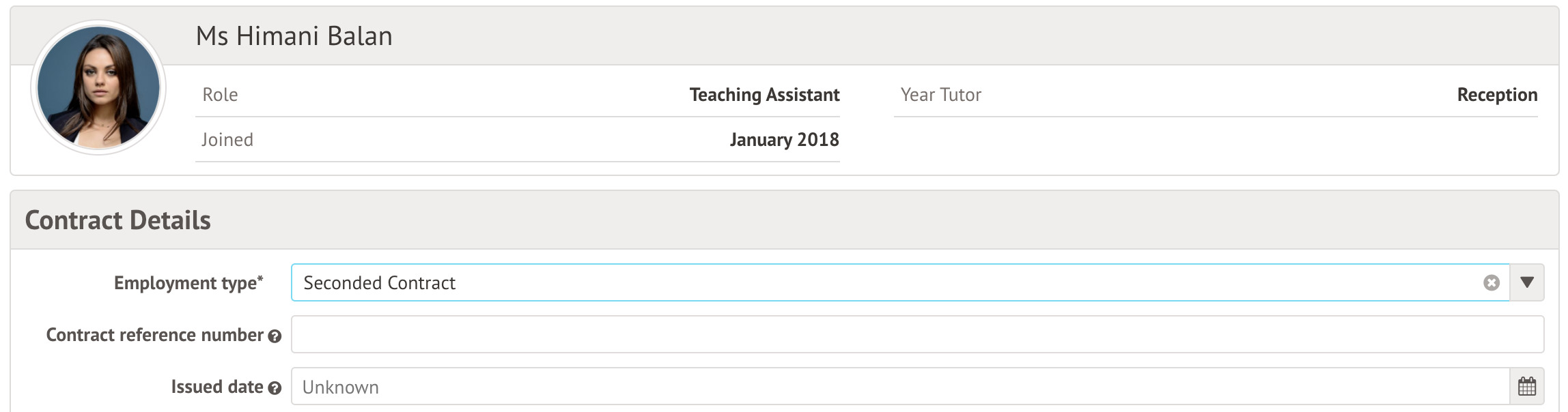Click the Reception year tutor value

coord(1497,95)
